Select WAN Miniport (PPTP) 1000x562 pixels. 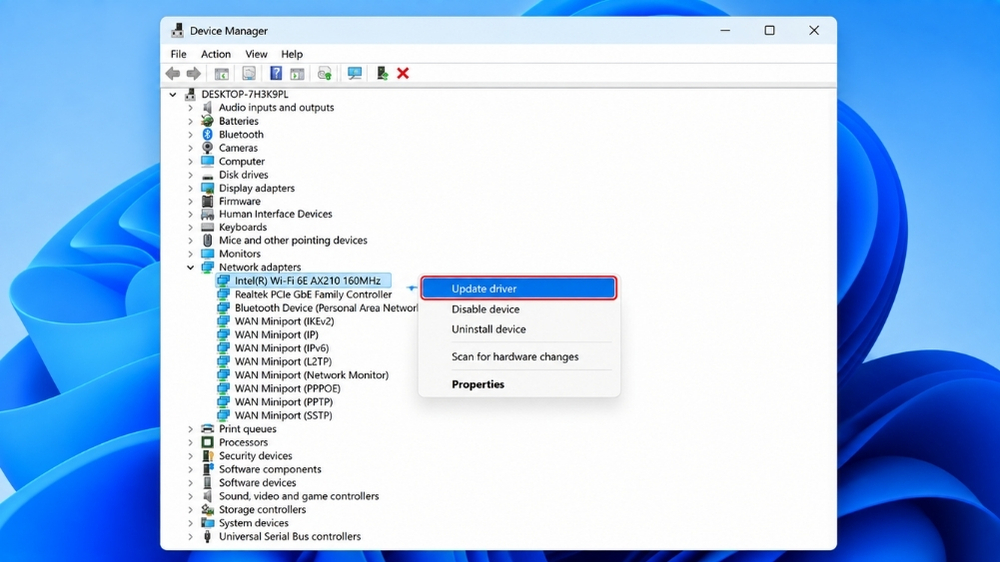(x=283, y=401)
